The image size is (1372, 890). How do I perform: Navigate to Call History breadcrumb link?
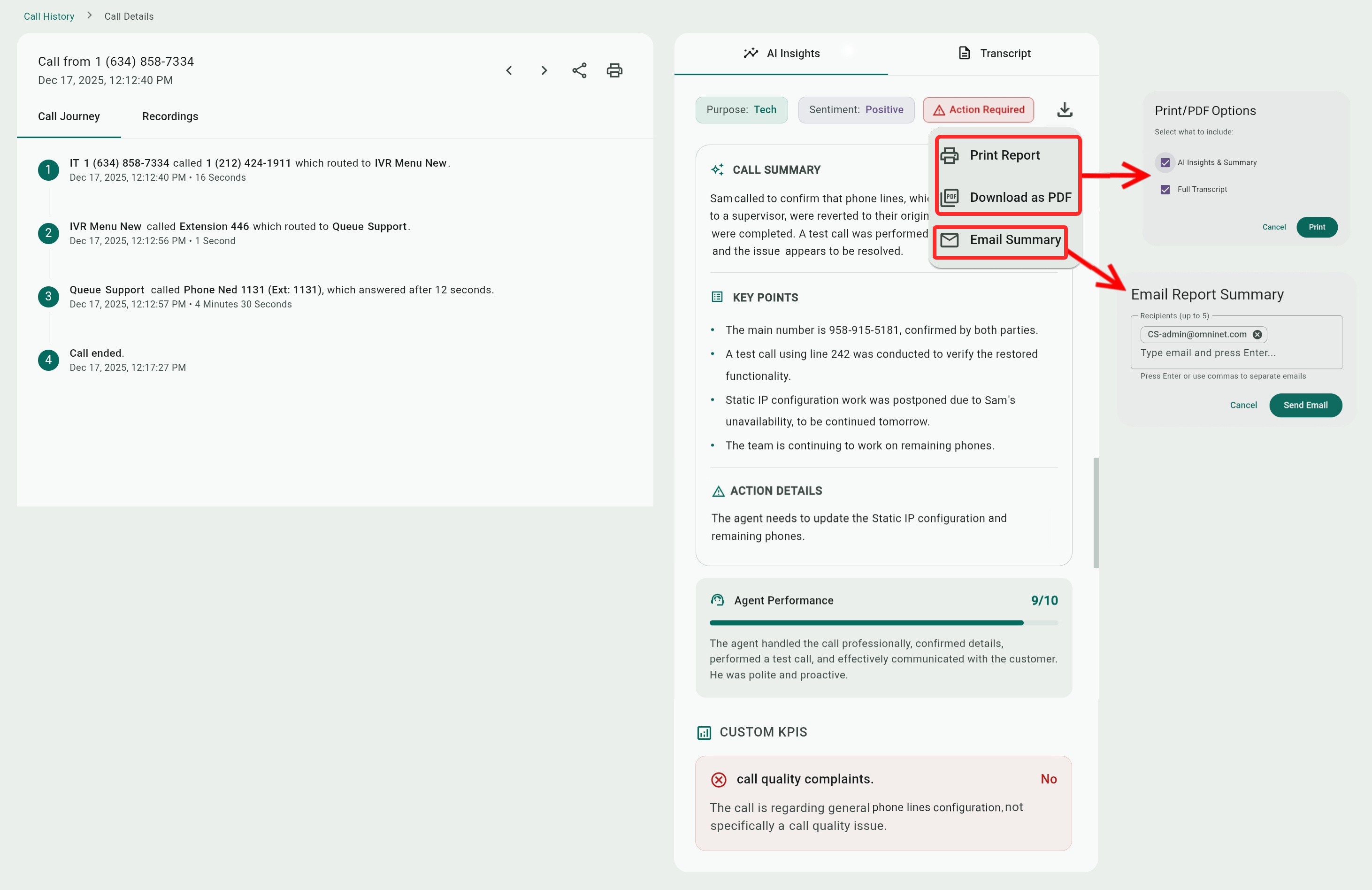[x=49, y=16]
